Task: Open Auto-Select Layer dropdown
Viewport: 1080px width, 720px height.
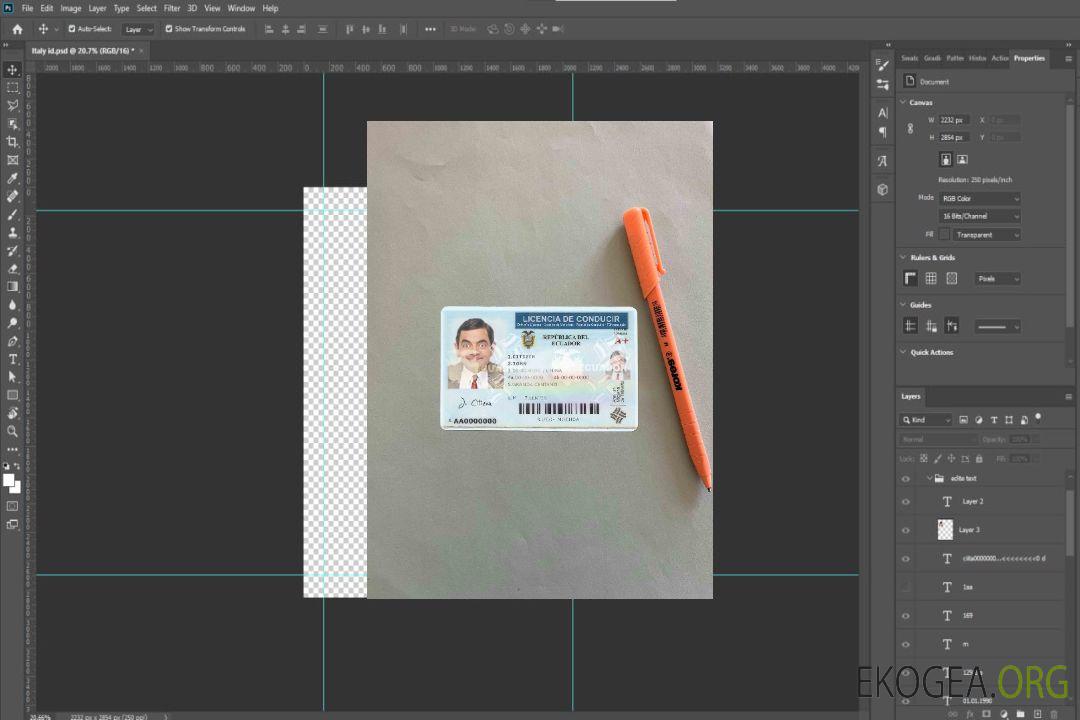Action: (138, 30)
